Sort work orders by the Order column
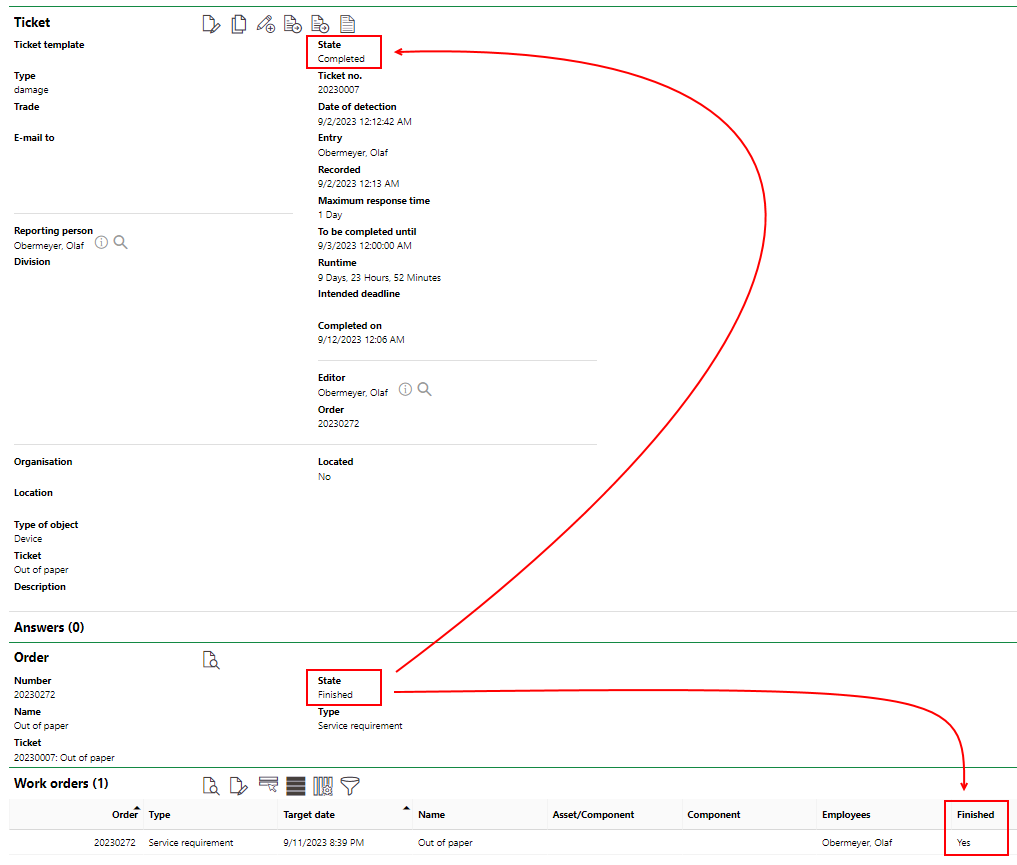The width and height of the screenshot is (1017, 865). click(125, 814)
